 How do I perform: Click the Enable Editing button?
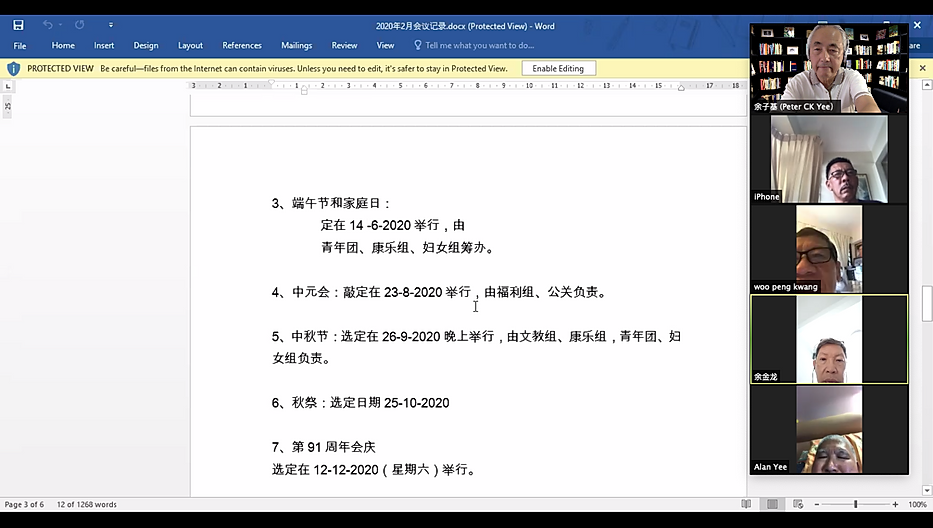coord(558,68)
